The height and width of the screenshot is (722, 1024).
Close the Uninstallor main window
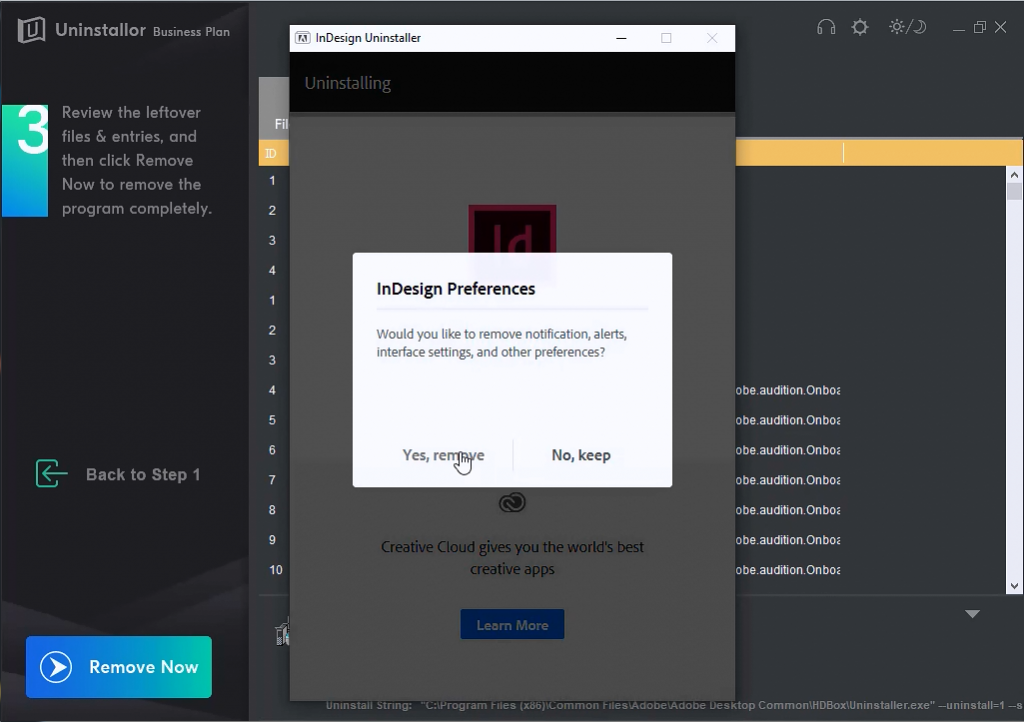click(1000, 27)
